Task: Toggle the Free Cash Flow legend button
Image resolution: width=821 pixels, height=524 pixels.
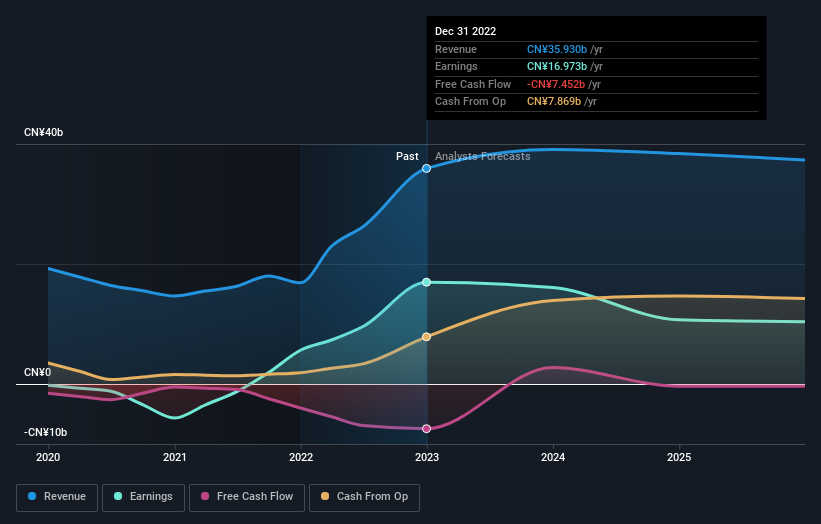Action: tap(247, 497)
